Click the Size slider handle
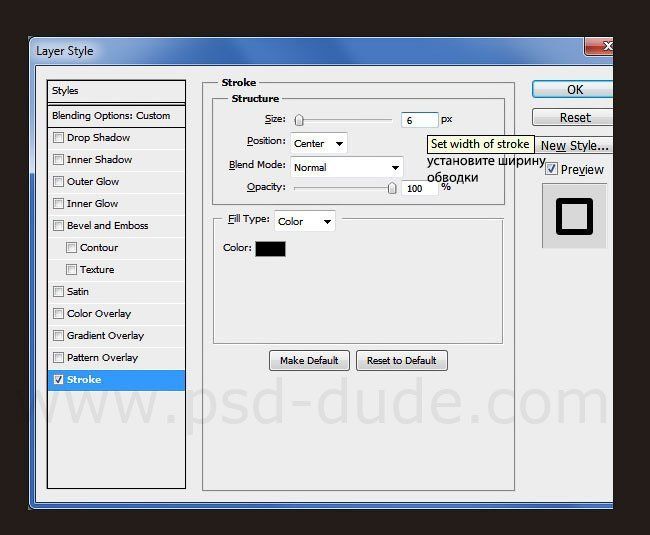Viewport: 650px width, 535px height. pyautogui.click(x=299, y=120)
